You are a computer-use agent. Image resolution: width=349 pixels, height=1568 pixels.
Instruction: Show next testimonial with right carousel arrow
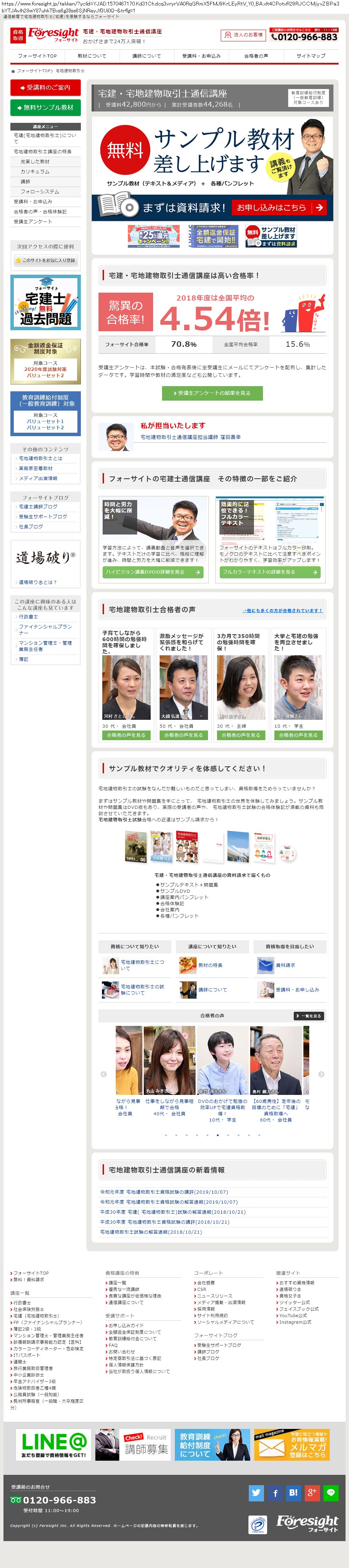321,1074
